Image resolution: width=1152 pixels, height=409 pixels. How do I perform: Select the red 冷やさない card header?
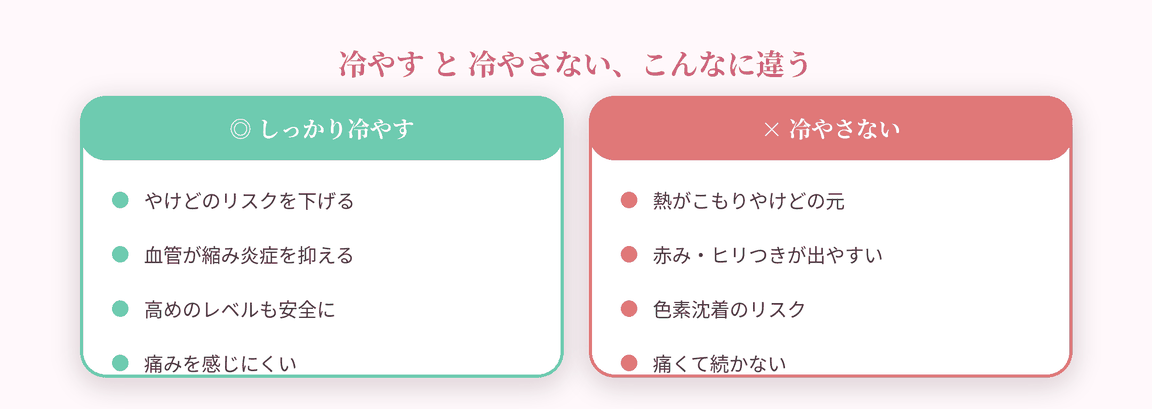(x=831, y=129)
